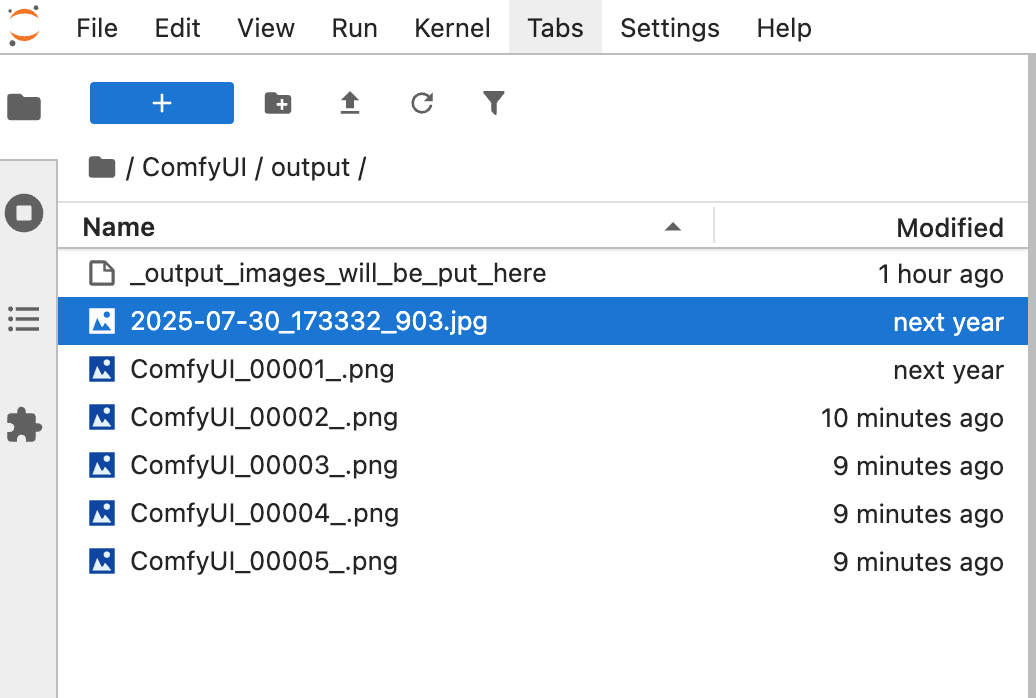The width and height of the screenshot is (1036, 698).
Task: Go to root via breadcrumb folder icon
Action: 102,167
